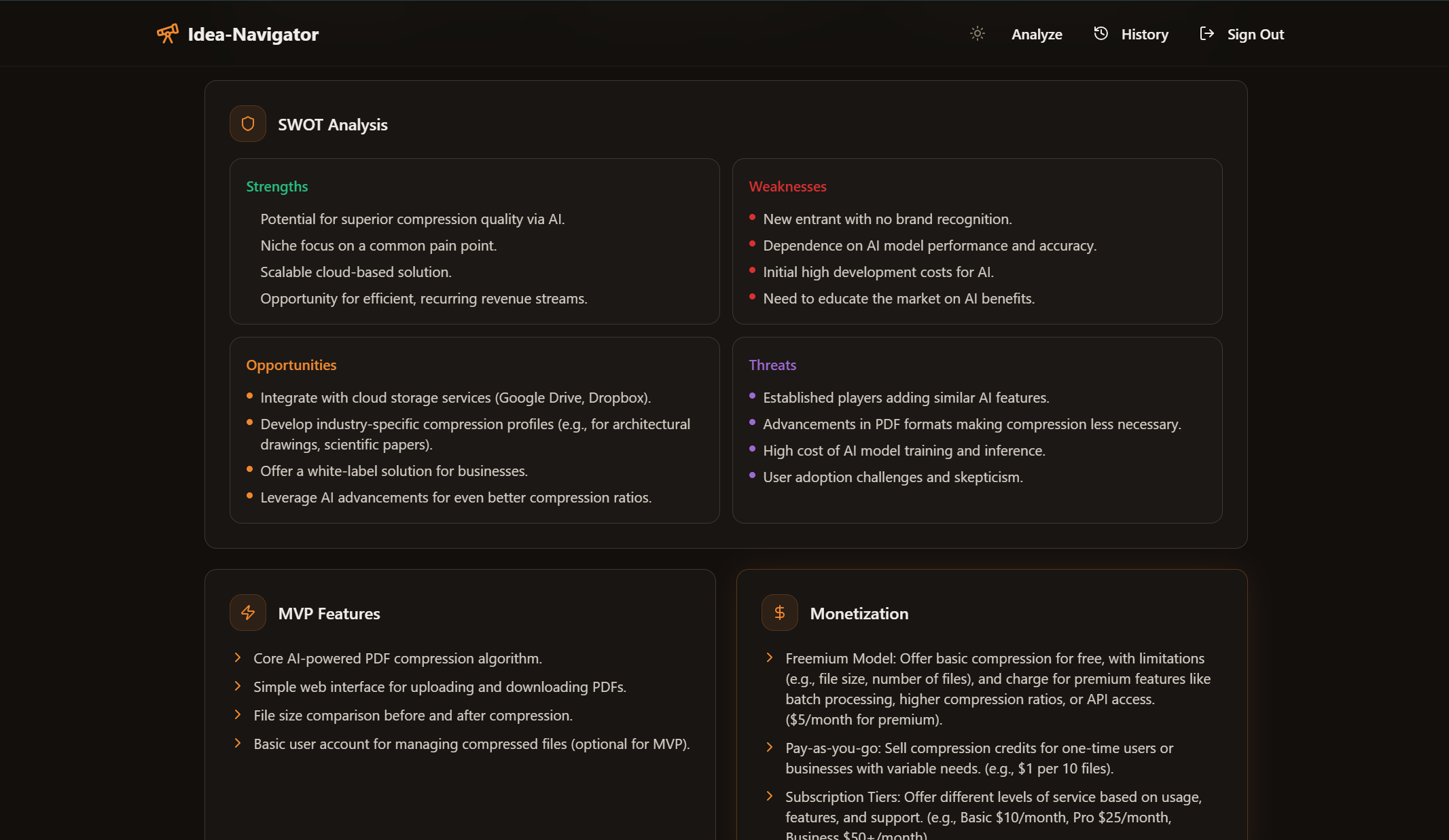Click the Monetization dollar sign icon

(780, 613)
